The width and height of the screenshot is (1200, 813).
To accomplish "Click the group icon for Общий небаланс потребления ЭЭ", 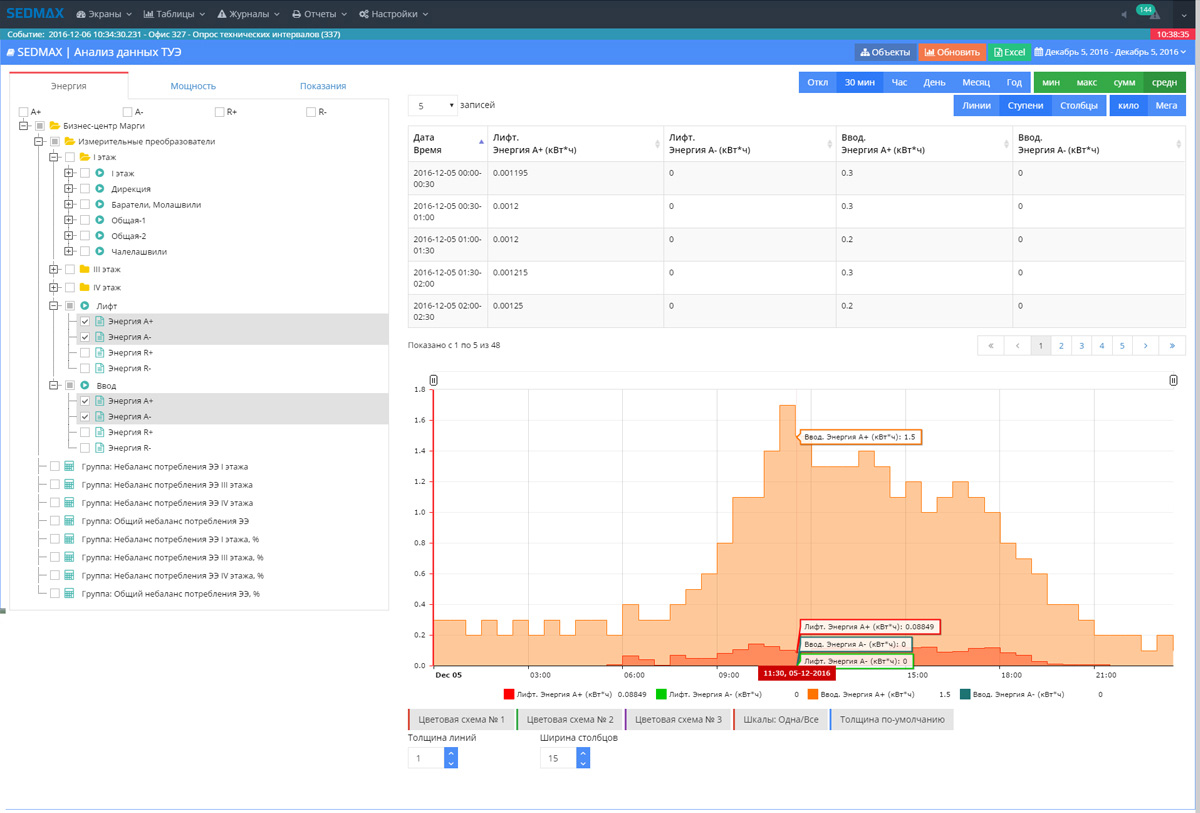I will (x=69, y=521).
